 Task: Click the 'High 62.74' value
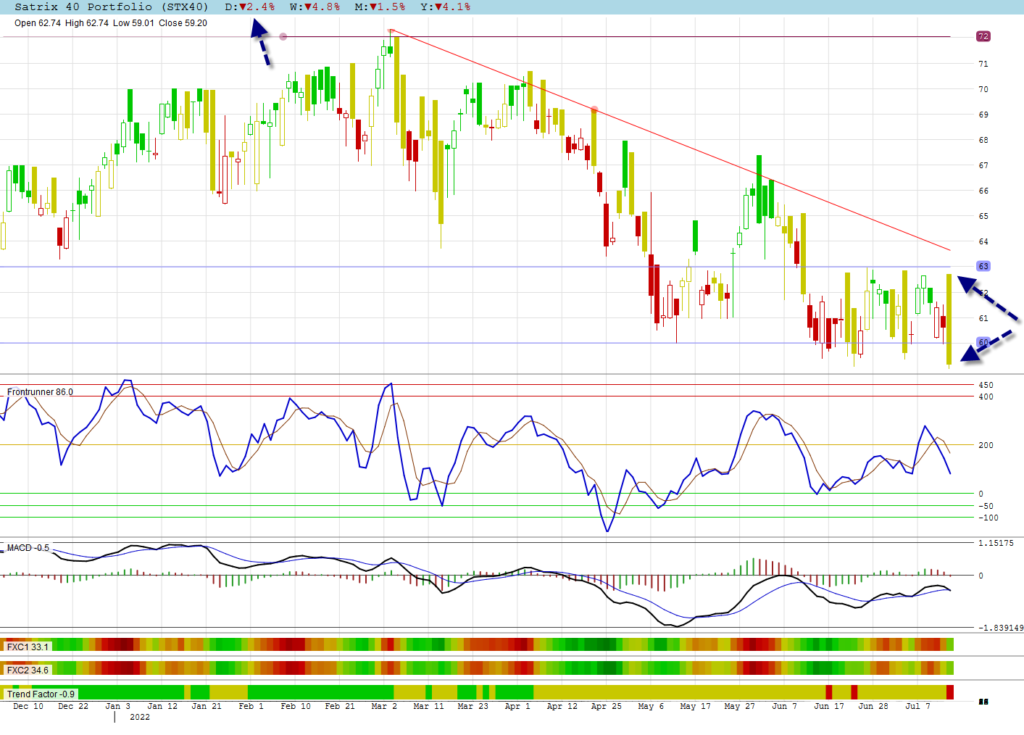click(x=87, y=23)
